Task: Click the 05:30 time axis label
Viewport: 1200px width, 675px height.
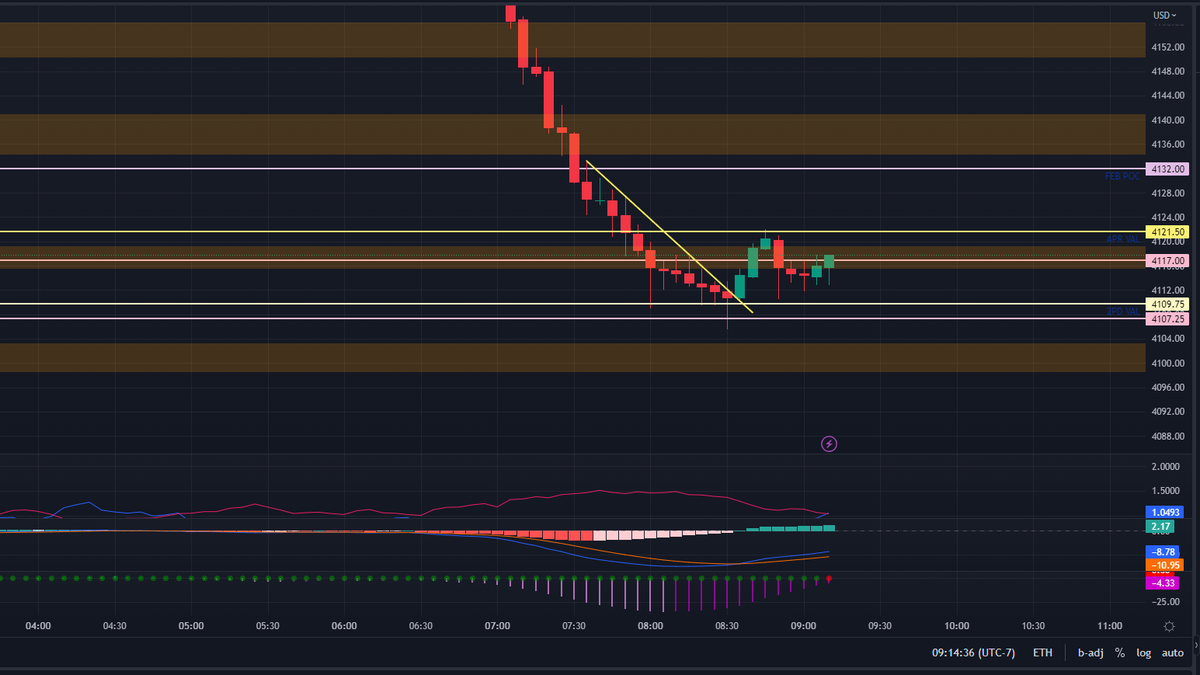Action: pyautogui.click(x=268, y=626)
